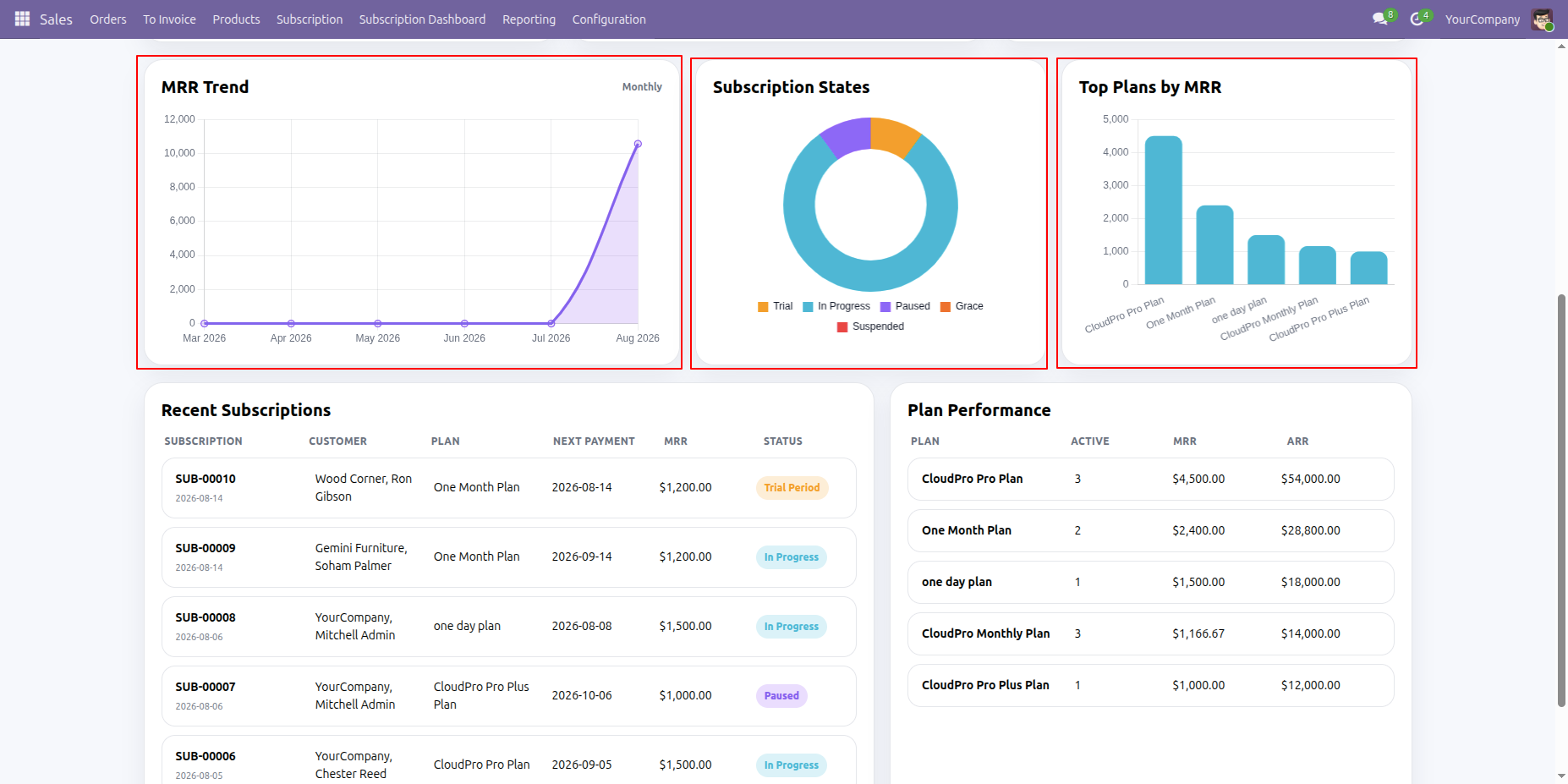Screen dimensions: 1568x784
Task: Toggle the Suspended legend entry
Action: pos(870,326)
